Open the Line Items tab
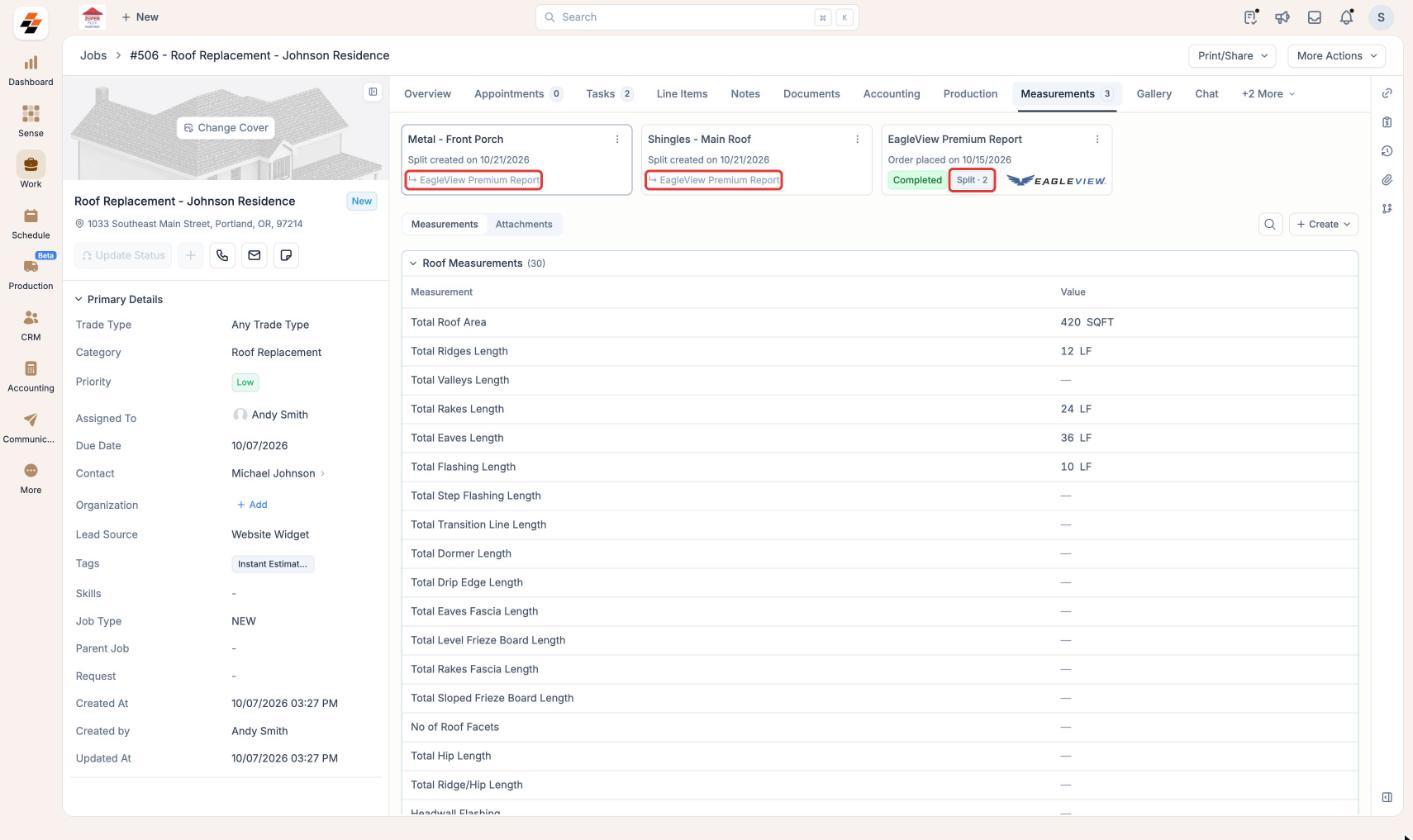The width and height of the screenshot is (1413, 840). [682, 94]
